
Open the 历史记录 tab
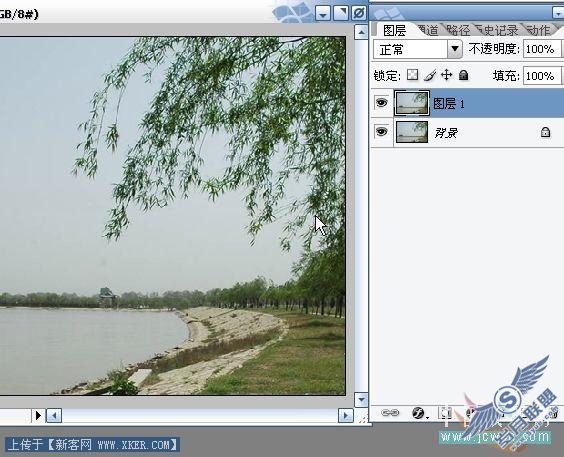tap(498, 30)
